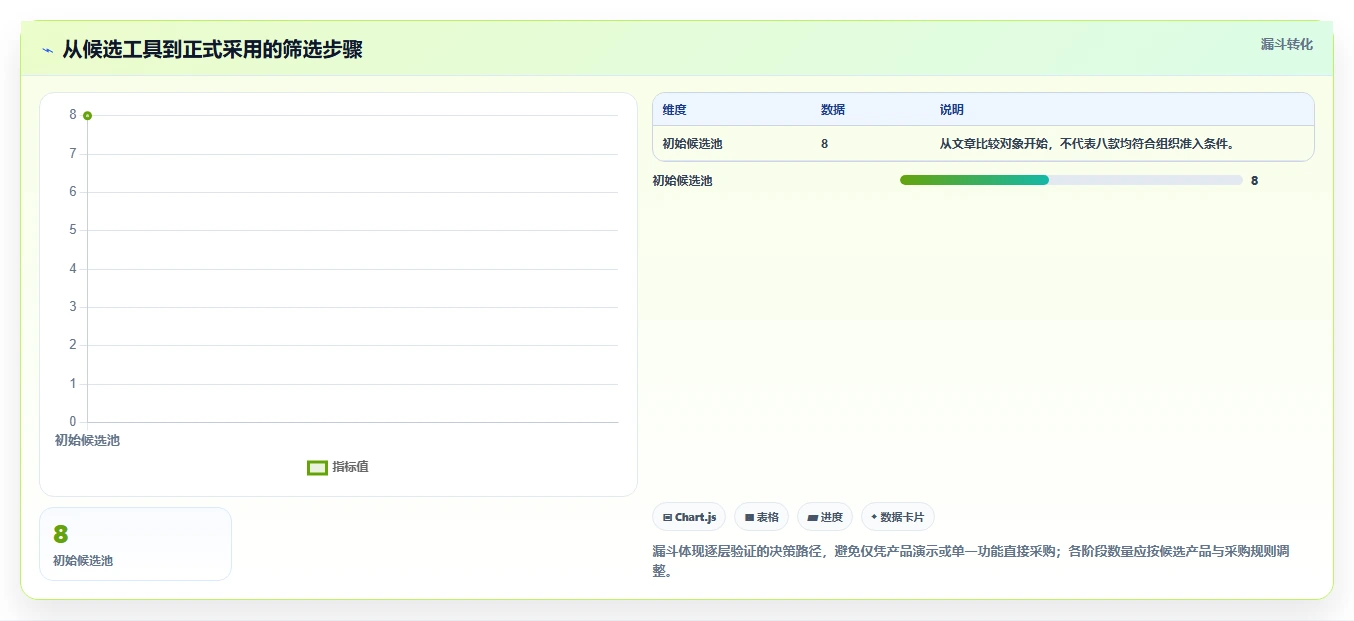The image size is (1354, 621).
Task: Click the 初始候选池 progress bar
Action: 1071,180
